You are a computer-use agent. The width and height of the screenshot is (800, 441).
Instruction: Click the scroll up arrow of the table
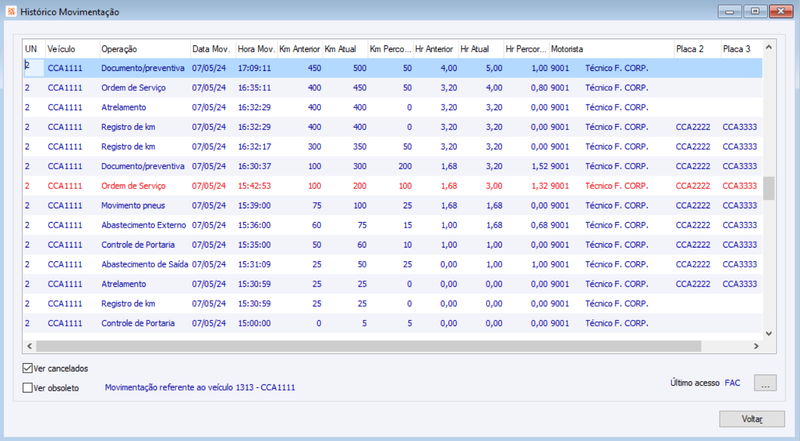(769, 47)
